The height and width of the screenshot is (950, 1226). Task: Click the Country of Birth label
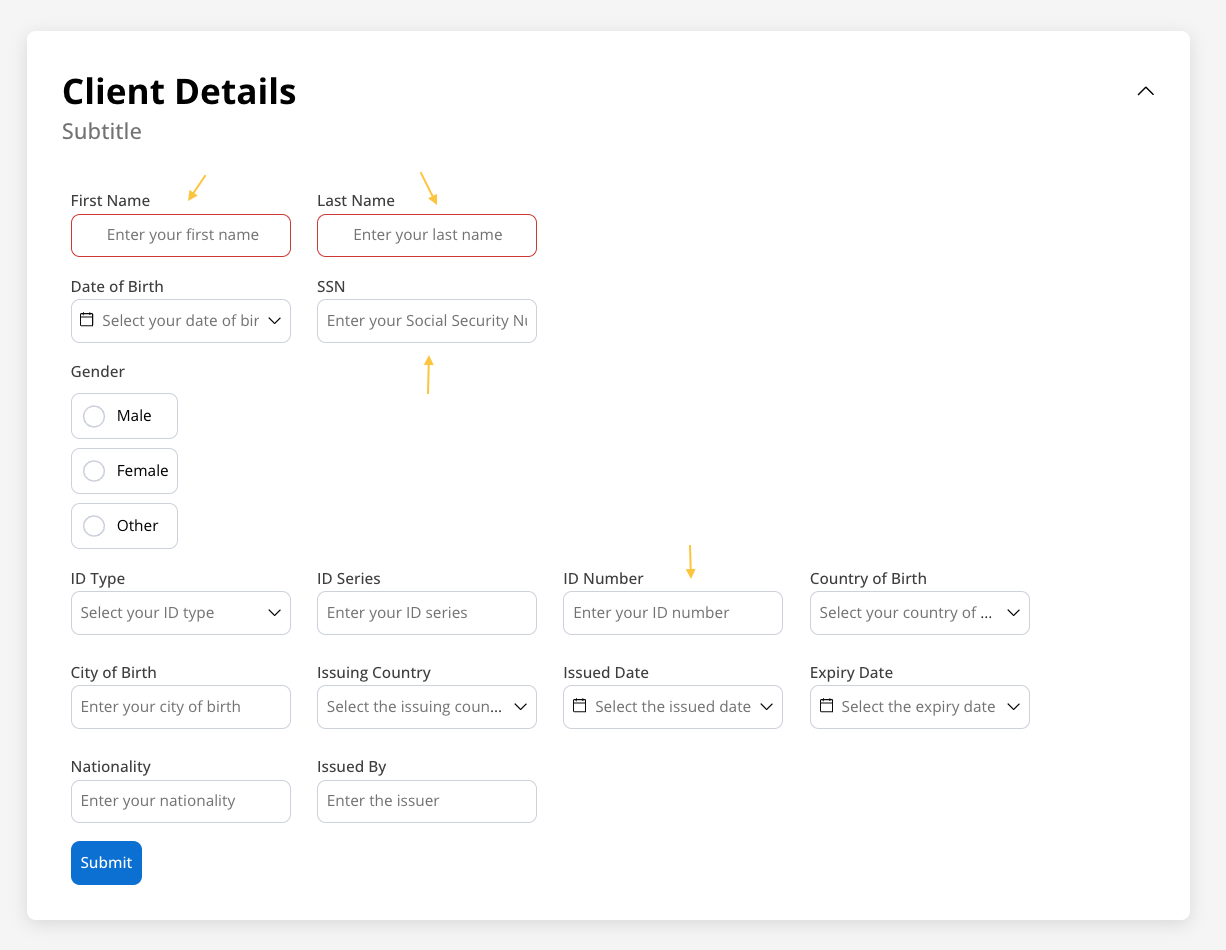pyautogui.click(x=868, y=579)
